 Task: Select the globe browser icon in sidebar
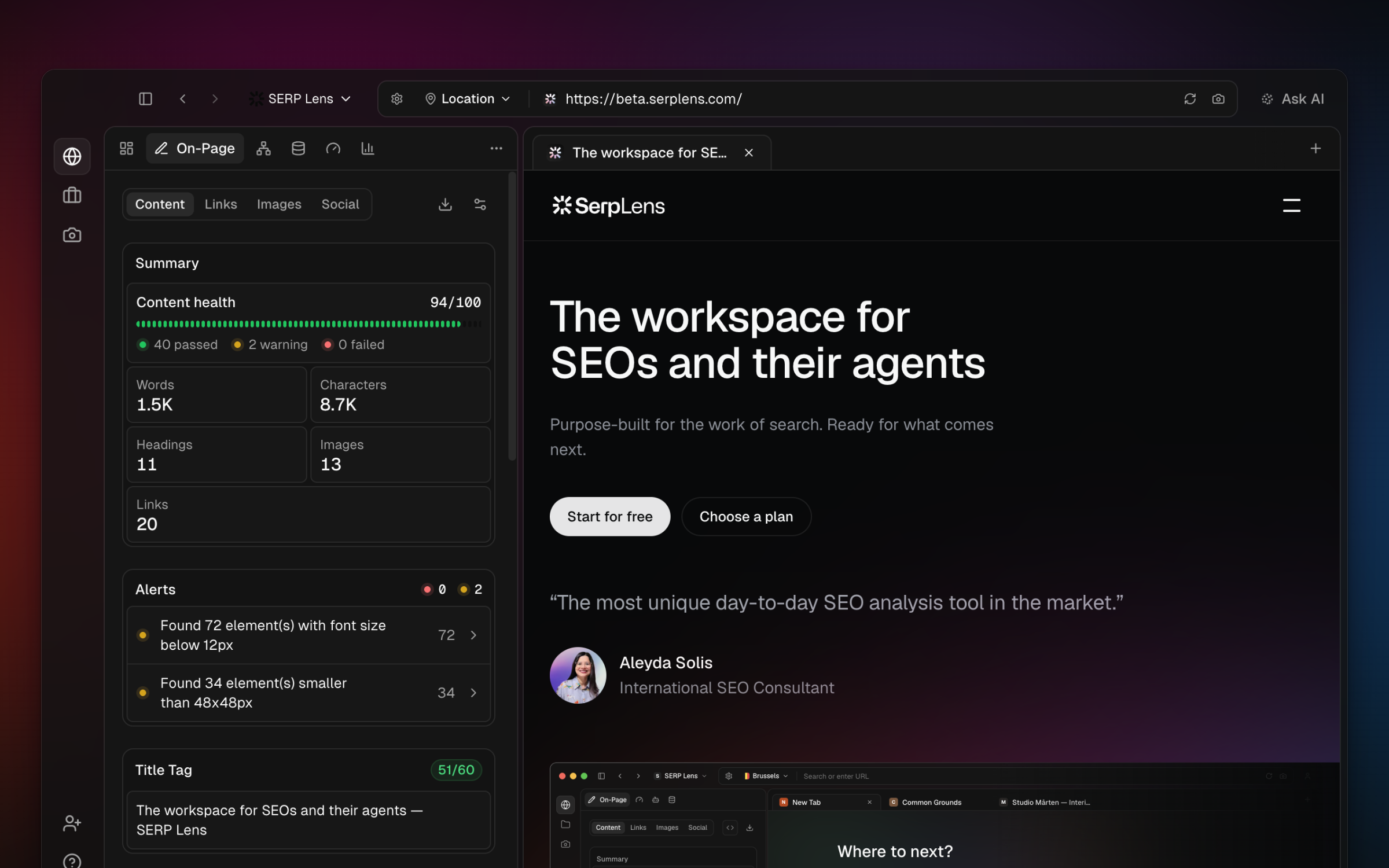(x=72, y=156)
